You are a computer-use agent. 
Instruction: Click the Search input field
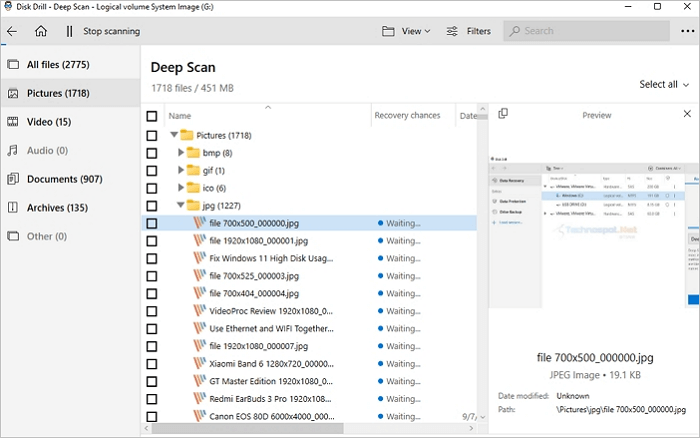(580, 31)
